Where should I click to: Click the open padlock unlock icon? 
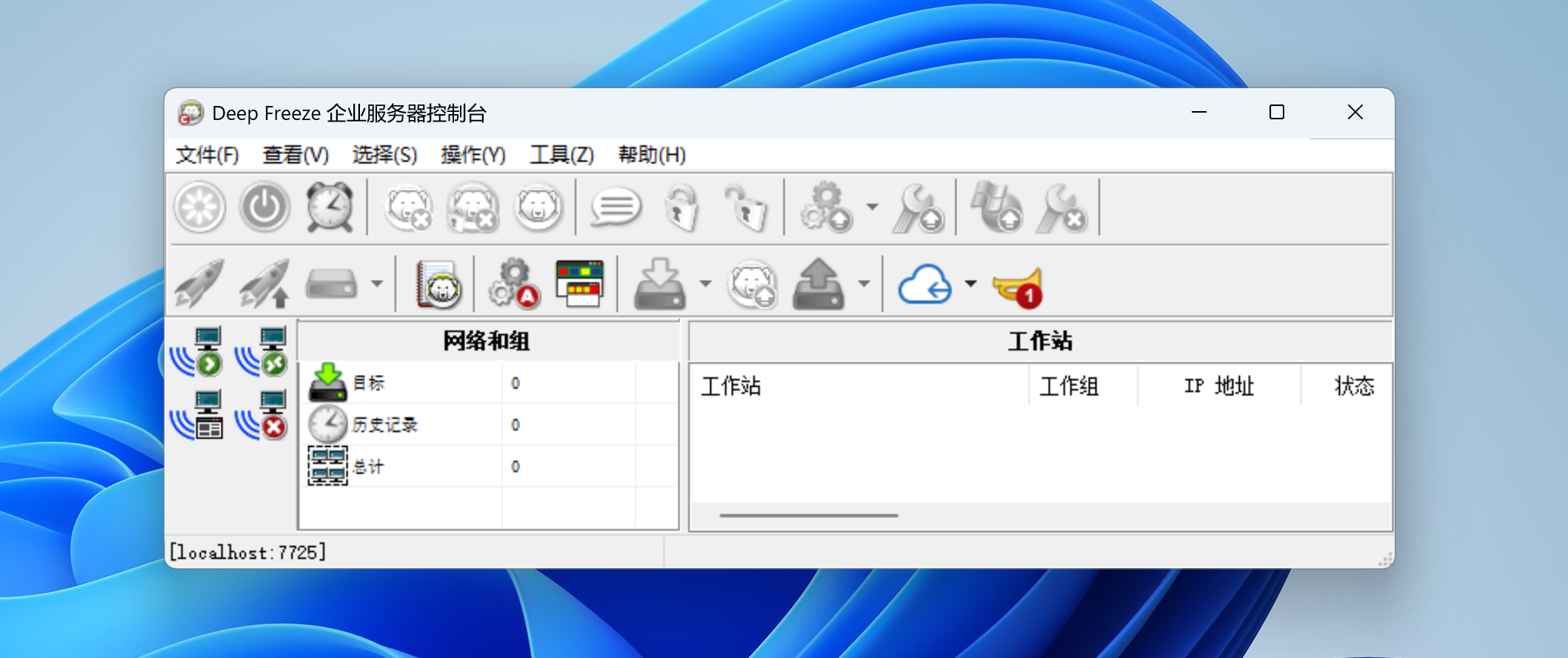[x=746, y=207]
